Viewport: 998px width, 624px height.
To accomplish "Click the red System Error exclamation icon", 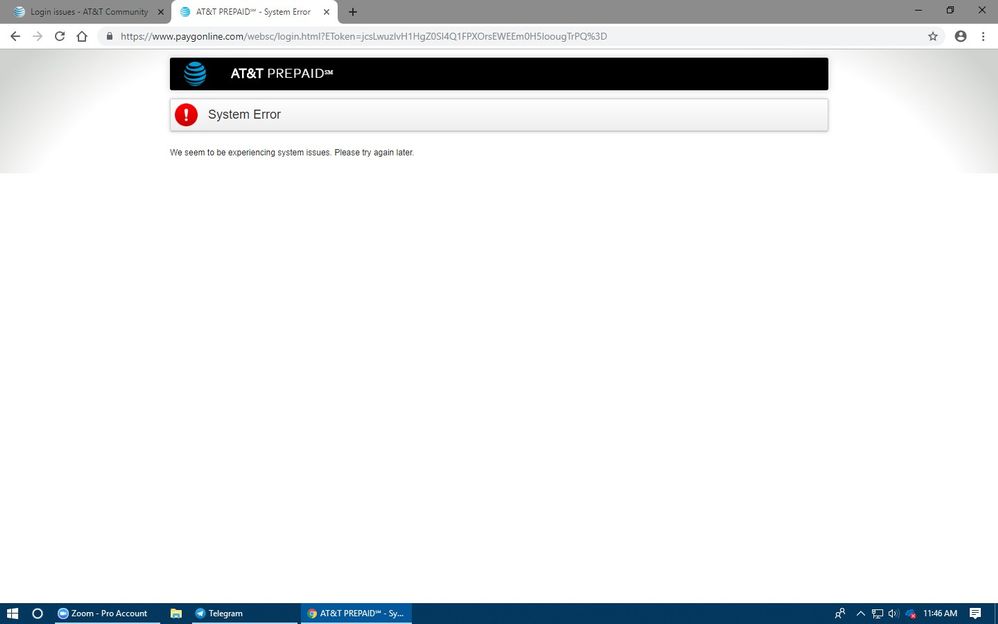I will [x=186, y=115].
